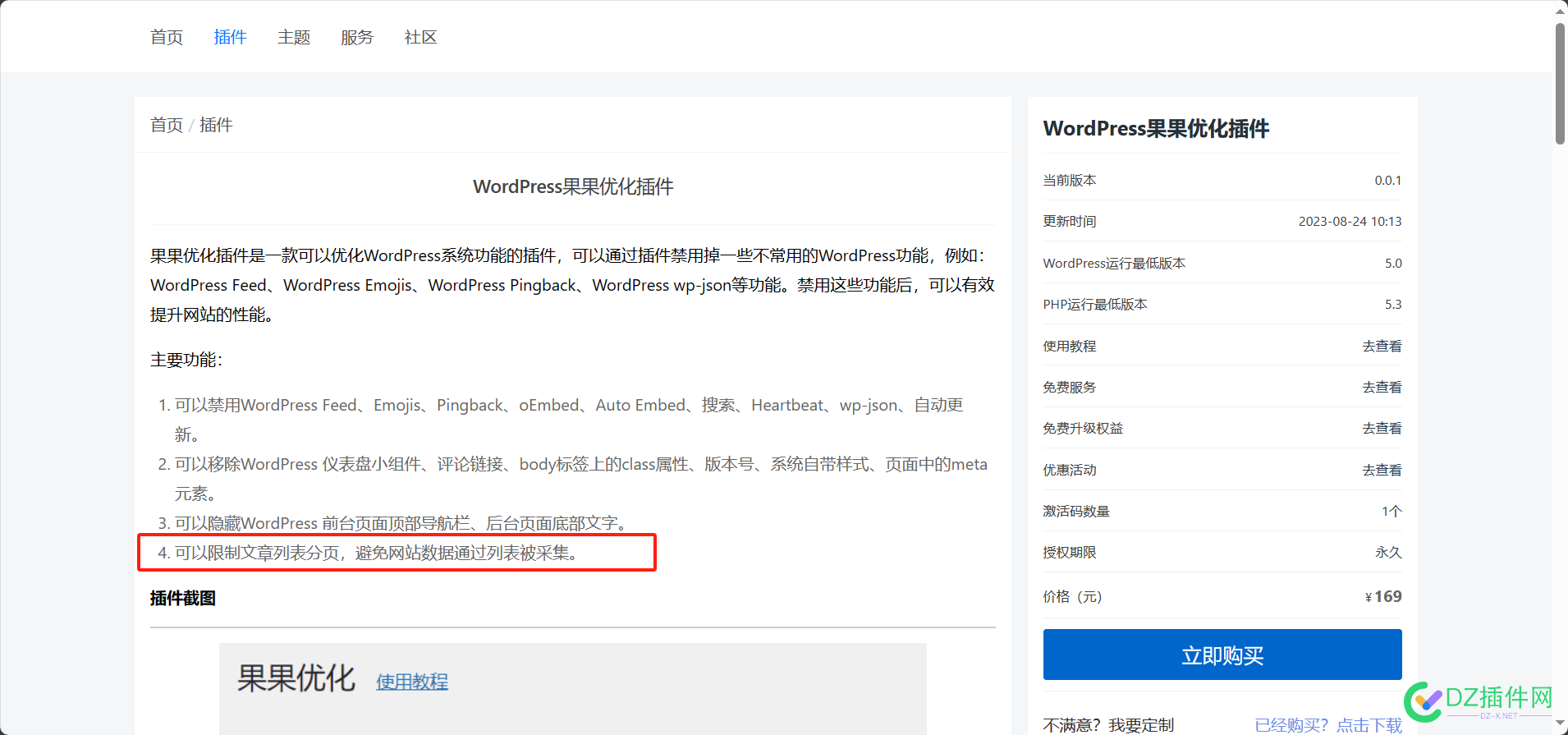Image resolution: width=1568 pixels, height=735 pixels.
Task: Click the 更新时间 label
Action: pos(1070,221)
